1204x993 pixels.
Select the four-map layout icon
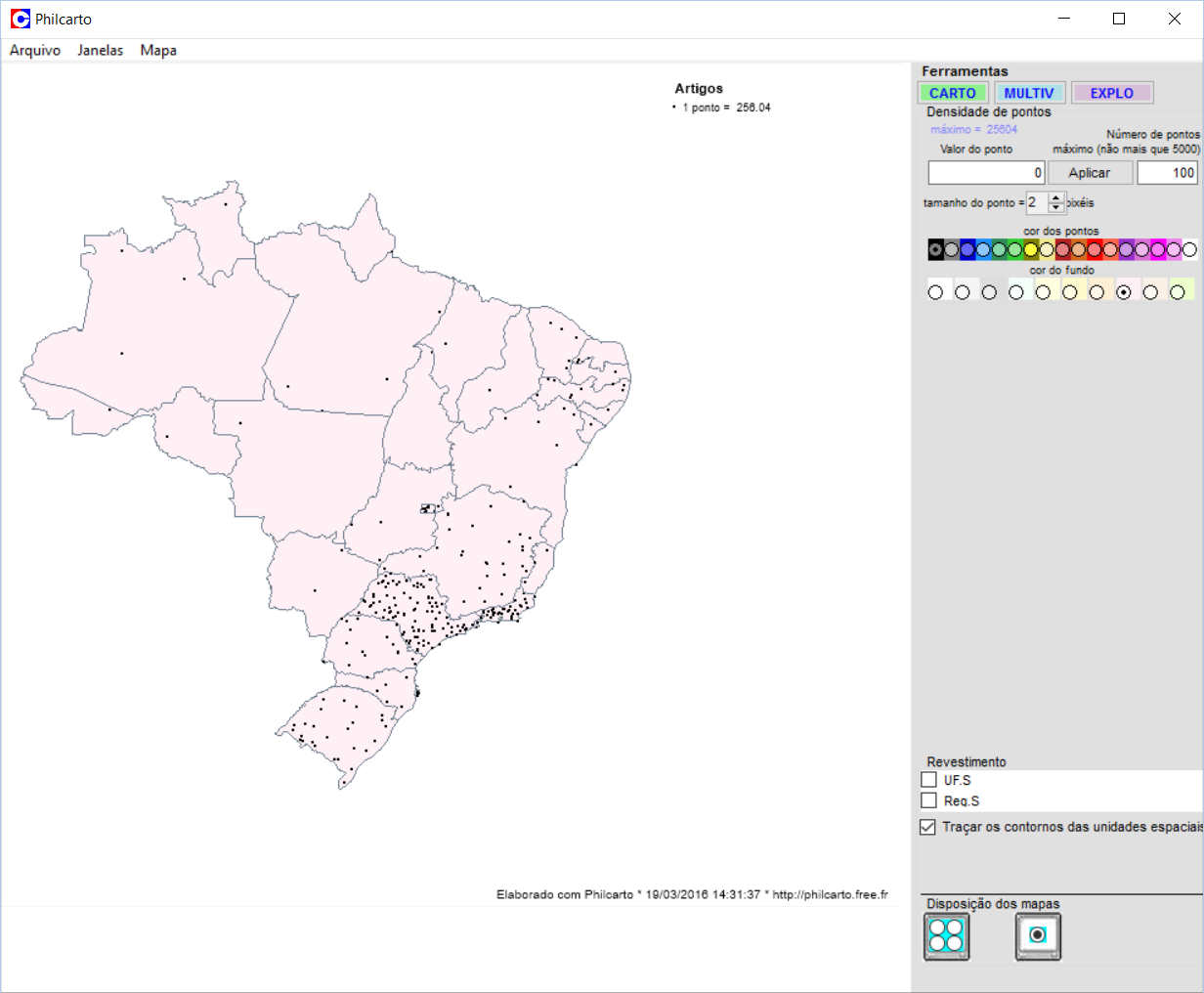pos(946,935)
